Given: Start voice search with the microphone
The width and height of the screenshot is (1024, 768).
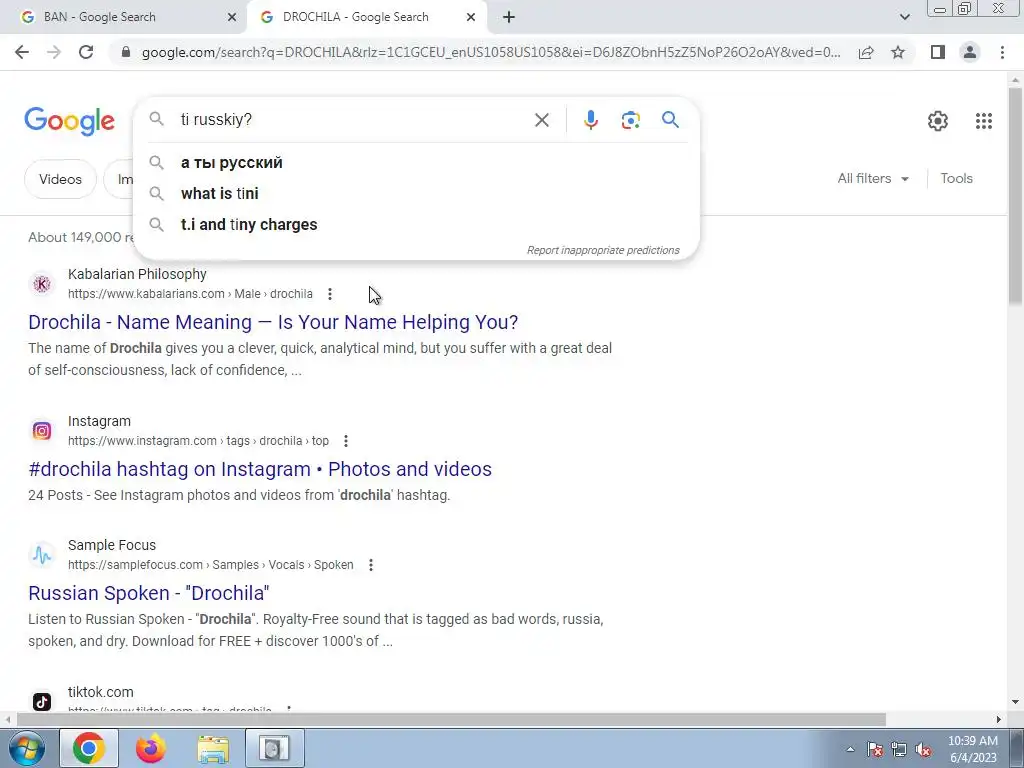Looking at the screenshot, I should pos(590,120).
